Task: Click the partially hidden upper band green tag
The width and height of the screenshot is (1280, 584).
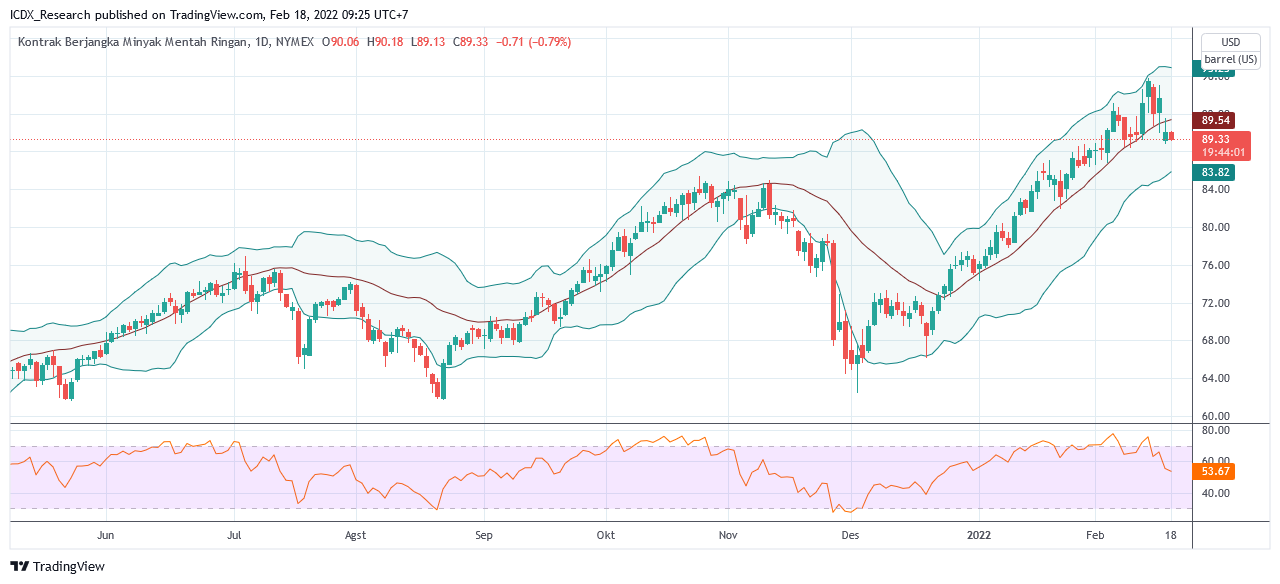Action: (1214, 71)
